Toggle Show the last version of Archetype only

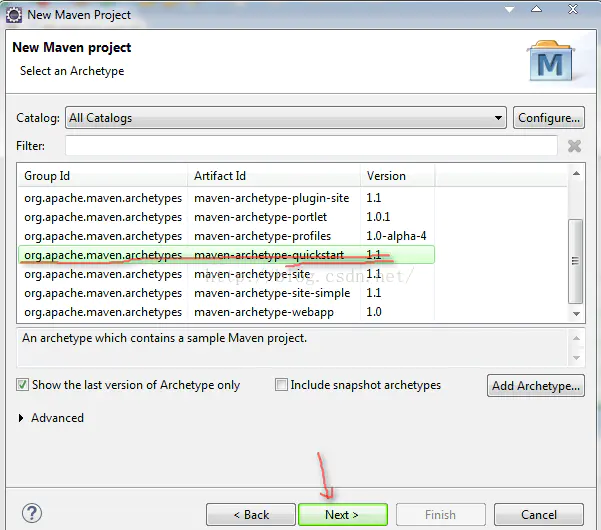22,384
